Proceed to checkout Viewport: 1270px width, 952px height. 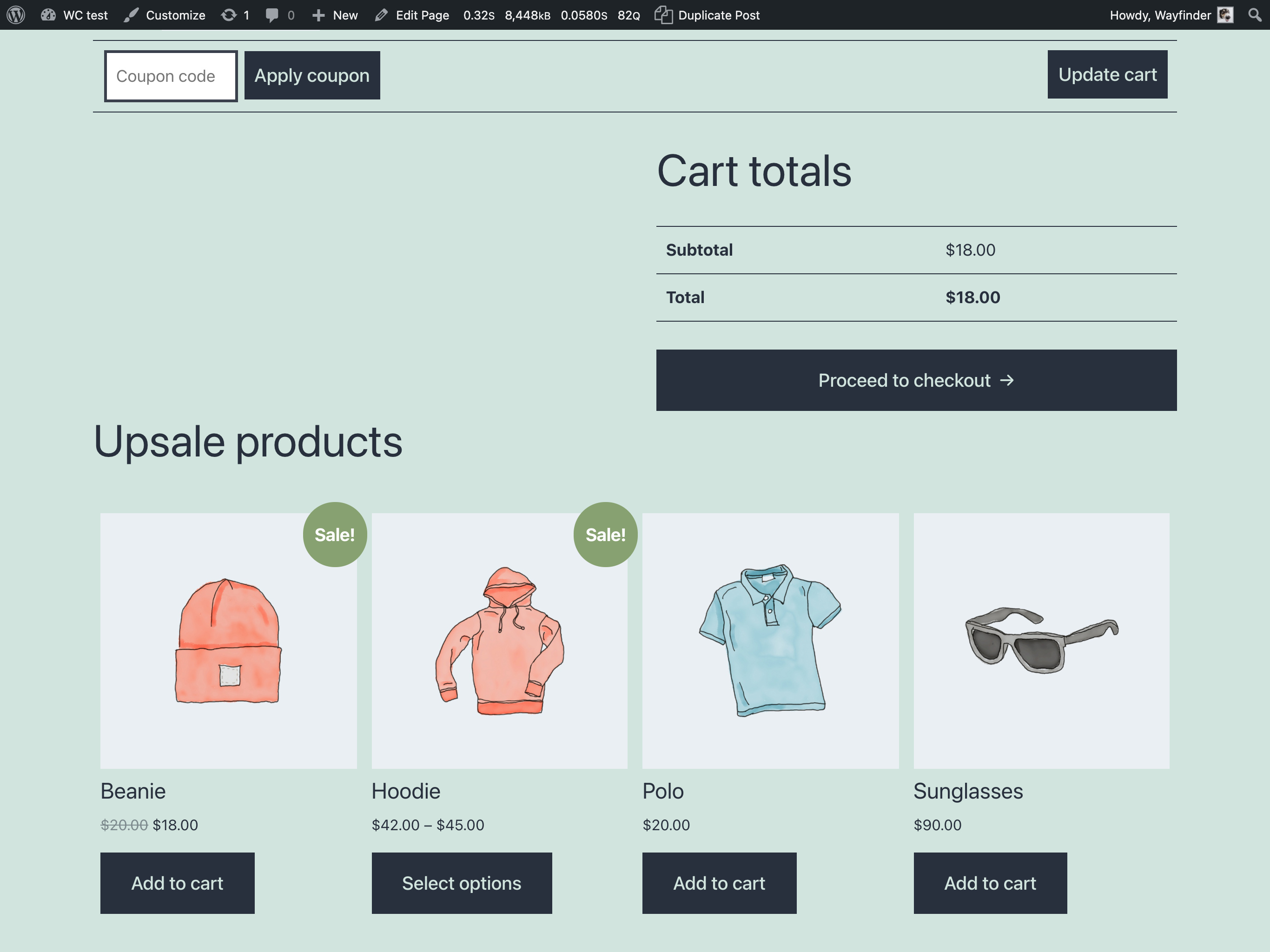click(916, 380)
